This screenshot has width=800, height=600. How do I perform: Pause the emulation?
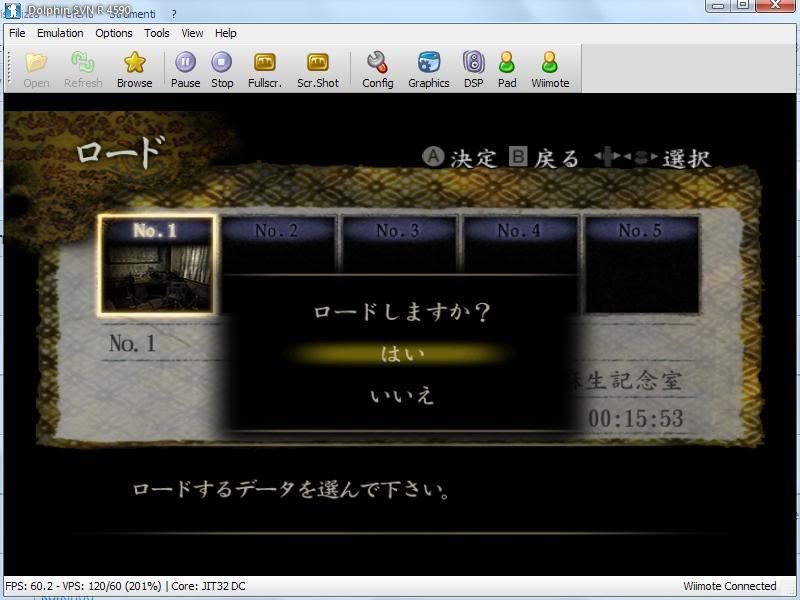pos(185,70)
